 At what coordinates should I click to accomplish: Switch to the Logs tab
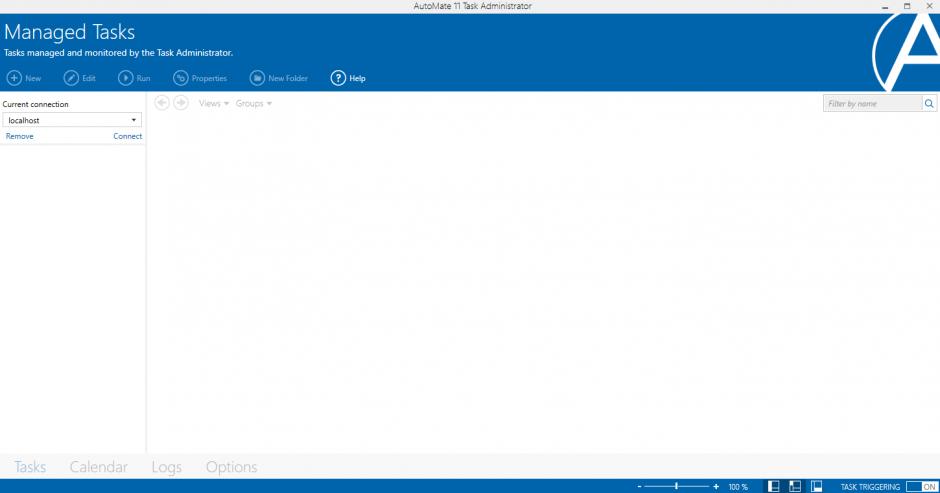167,467
